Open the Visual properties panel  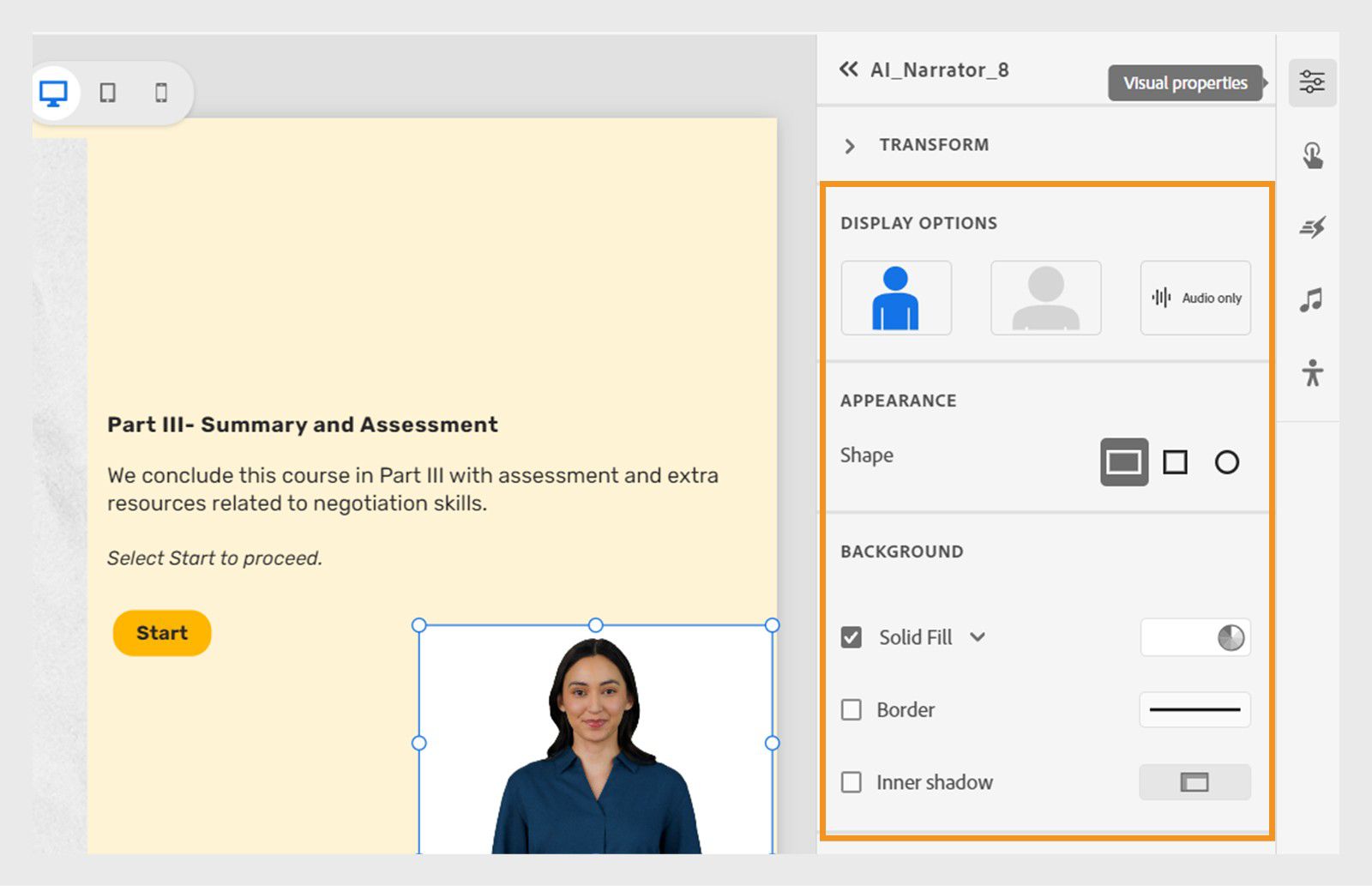click(1311, 81)
